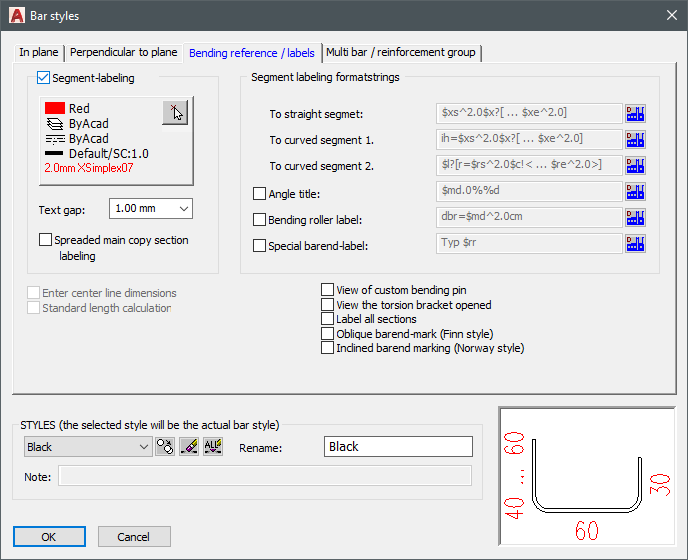Open format builder for curved segment 2
This screenshot has width=688, height=560.
[635, 165]
